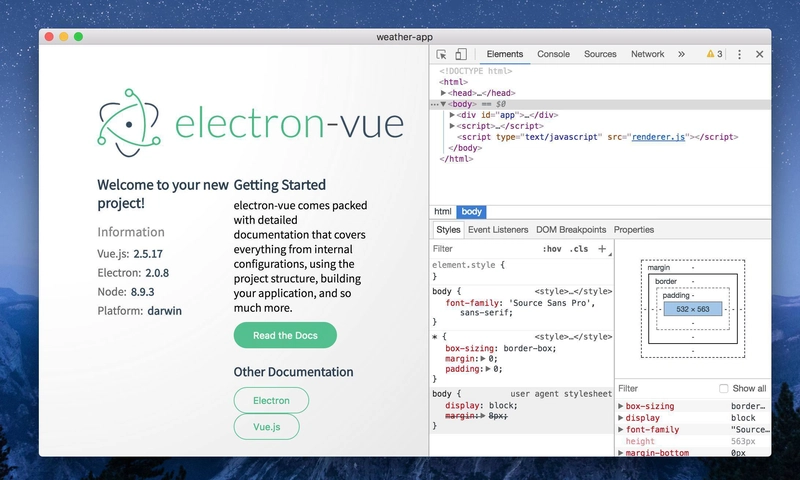The height and width of the screenshot is (480, 800).
Task: Click the Platform value darwin
Action: point(164,311)
